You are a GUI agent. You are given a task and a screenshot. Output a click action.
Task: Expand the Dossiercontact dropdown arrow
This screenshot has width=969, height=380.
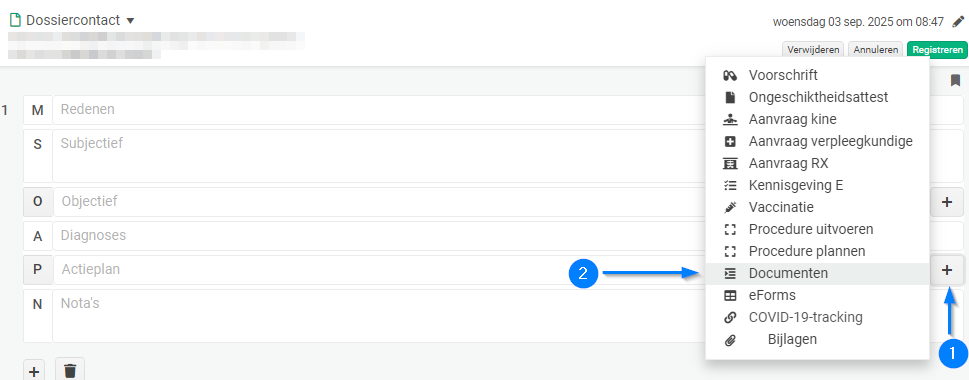coord(130,21)
